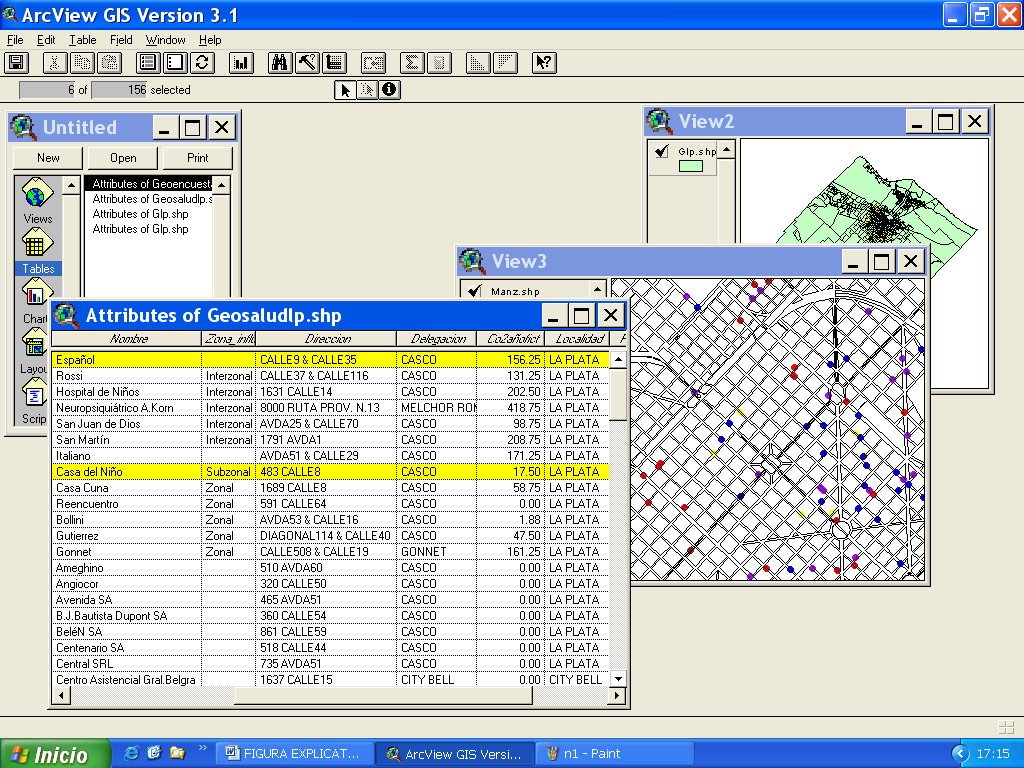Click Internet Explorer quick launch icon

point(131,753)
